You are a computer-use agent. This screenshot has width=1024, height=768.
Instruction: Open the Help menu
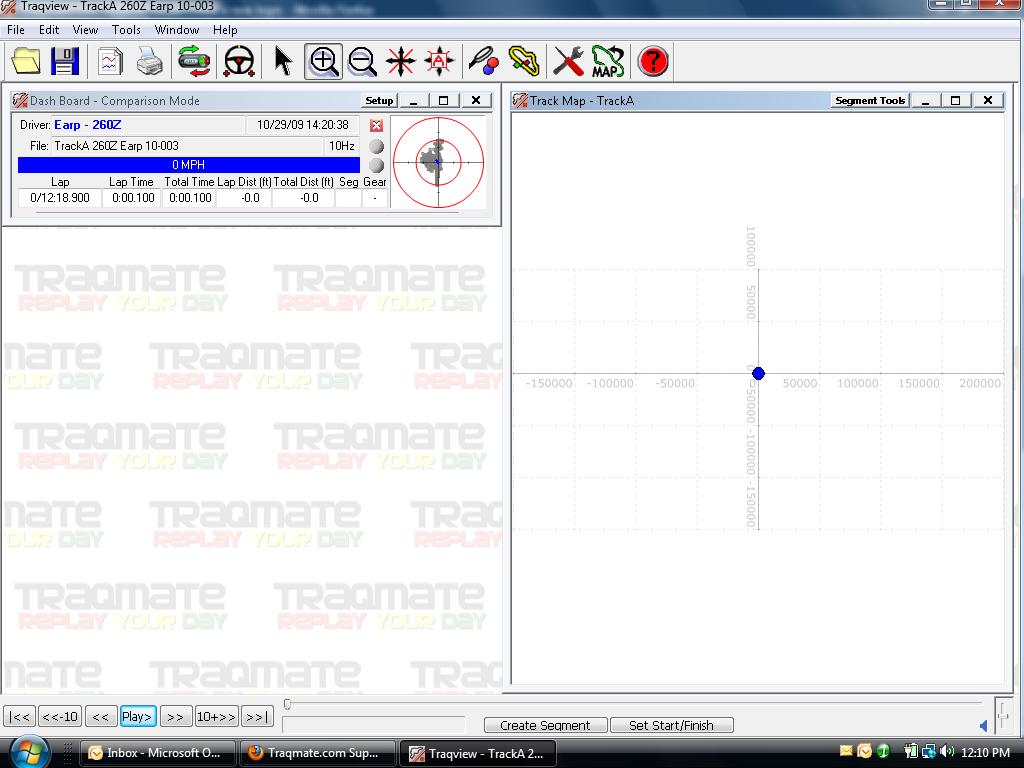click(x=225, y=30)
